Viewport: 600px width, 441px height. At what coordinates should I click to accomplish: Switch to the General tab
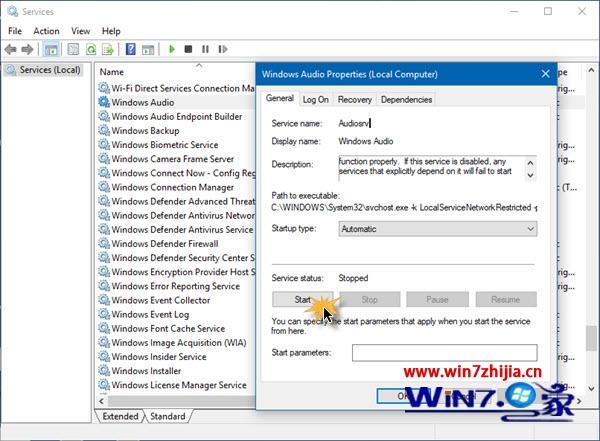[x=280, y=98]
